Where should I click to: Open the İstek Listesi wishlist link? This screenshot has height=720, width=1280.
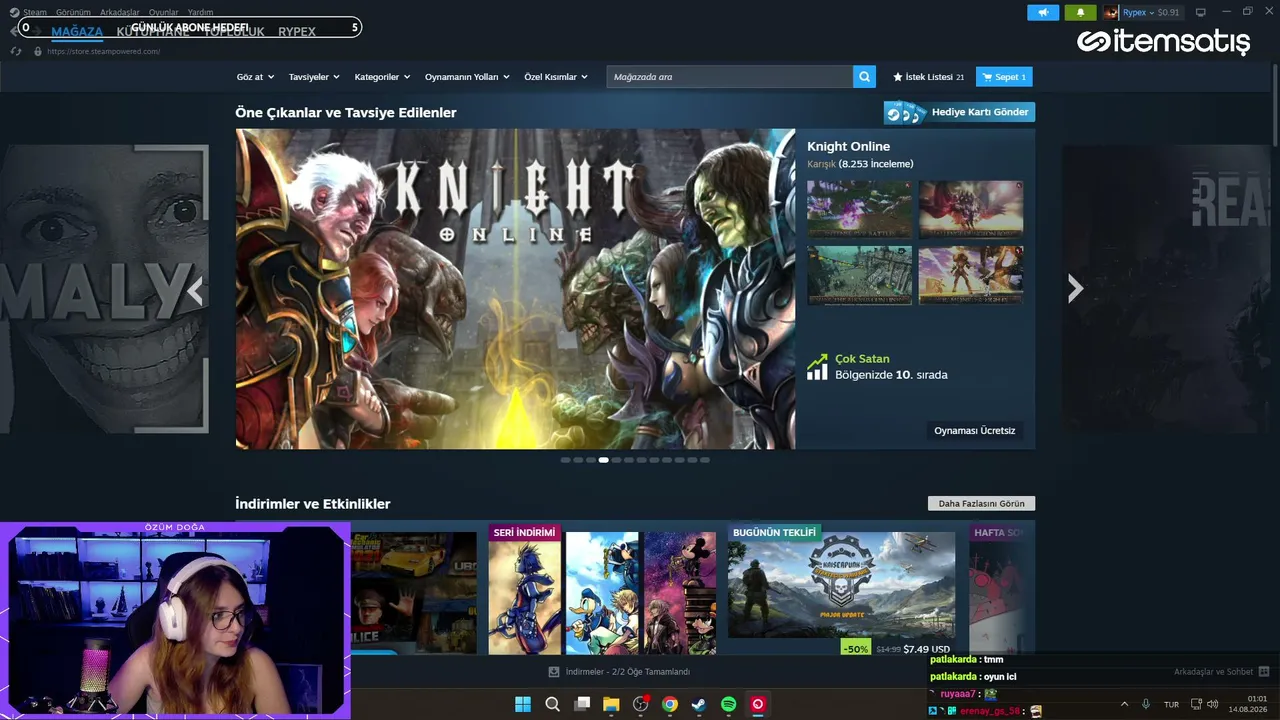click(x=929, y=77)
